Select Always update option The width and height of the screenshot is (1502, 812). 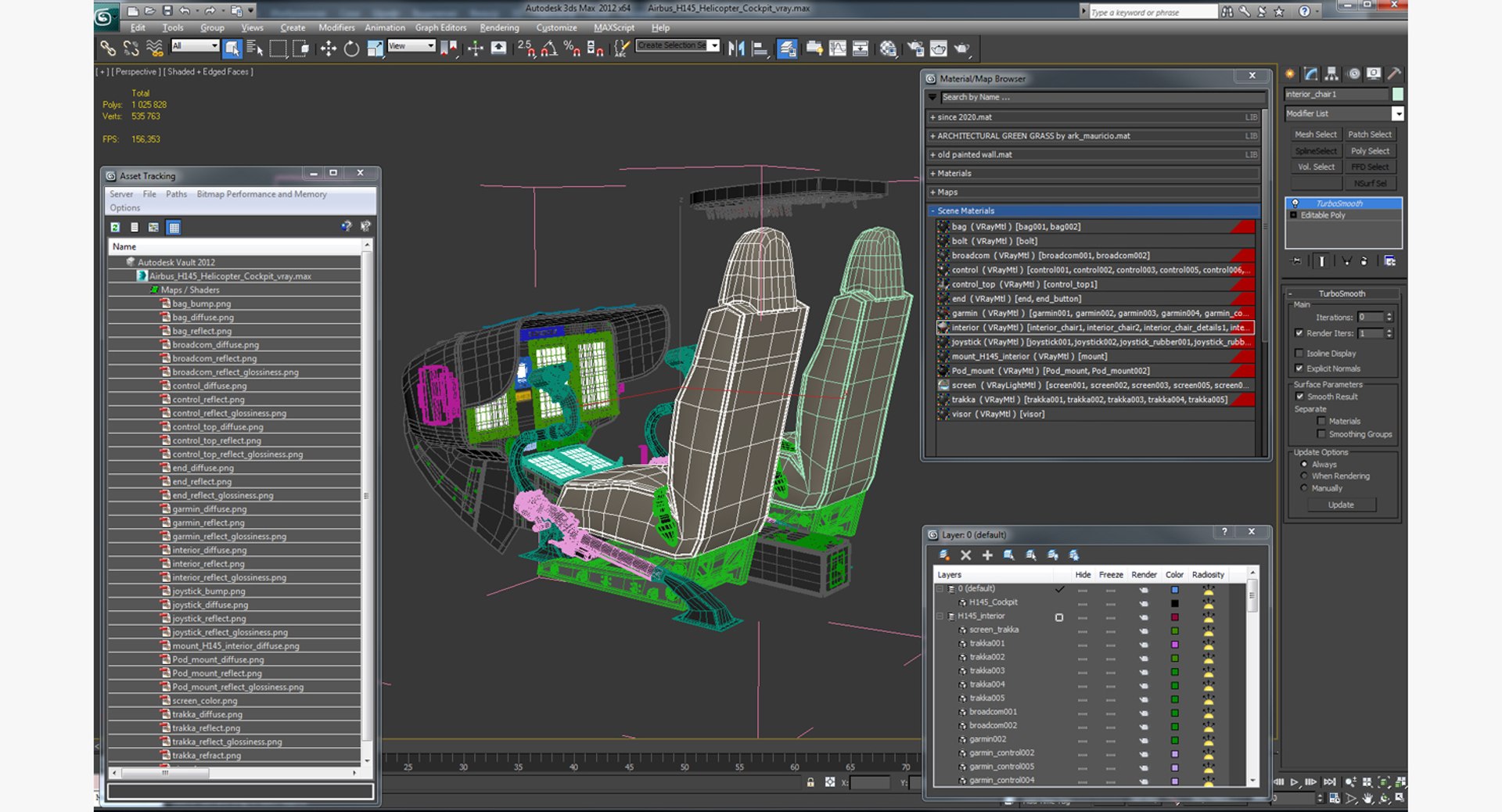[1304, 464]
